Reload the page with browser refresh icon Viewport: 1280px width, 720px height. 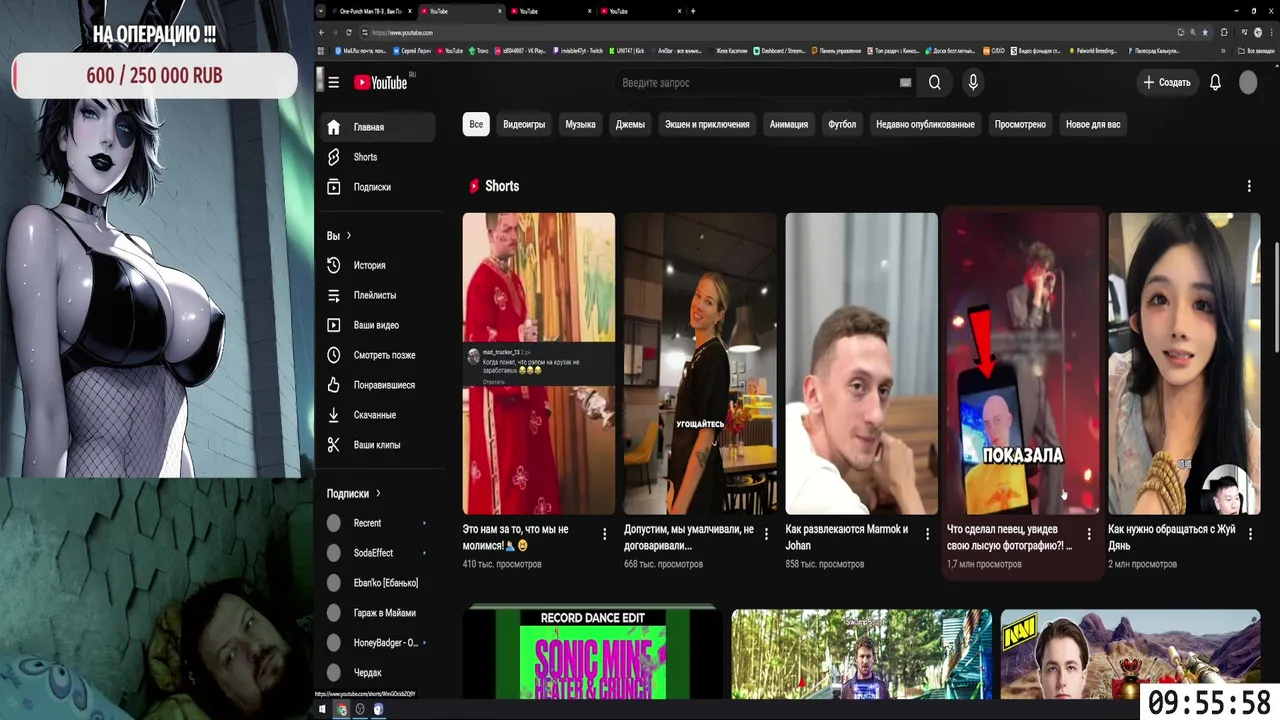348,32
